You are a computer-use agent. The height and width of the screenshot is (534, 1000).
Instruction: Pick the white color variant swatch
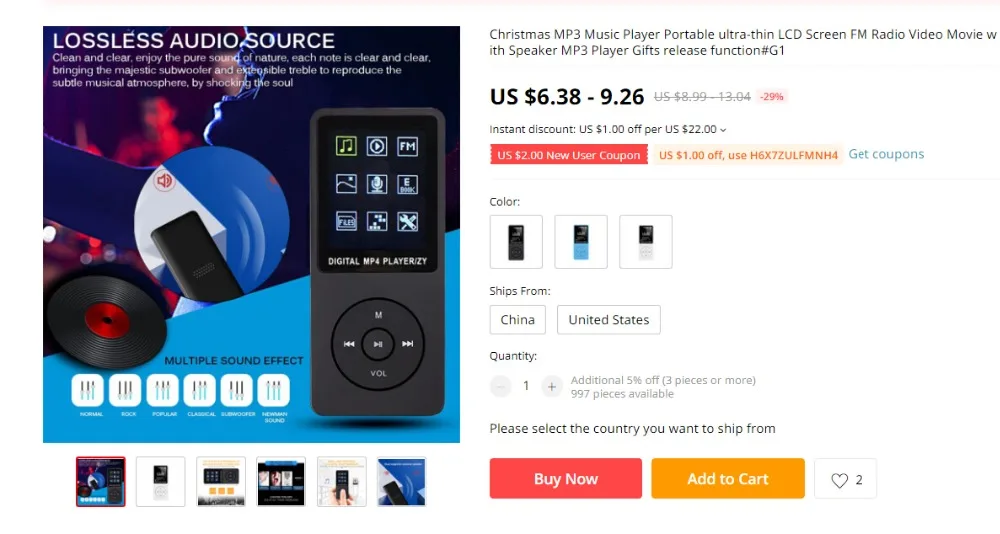645,242
